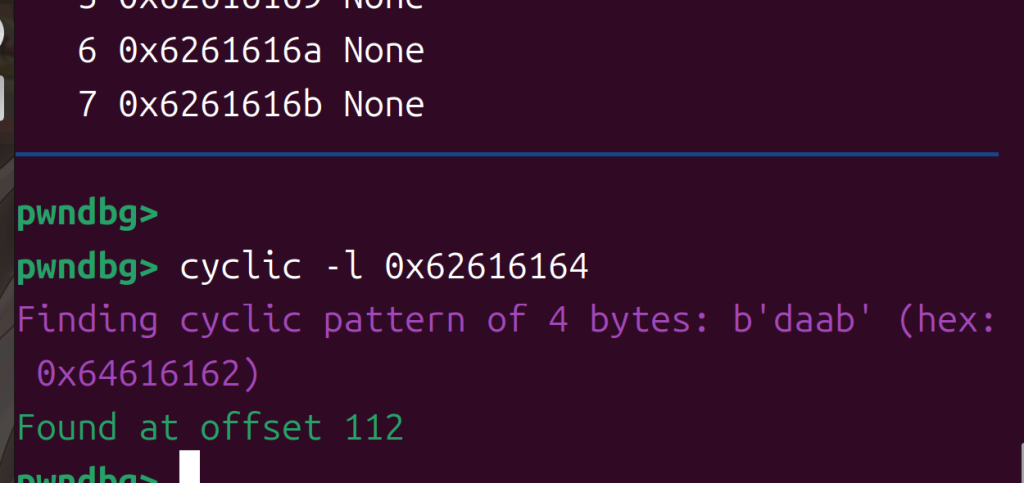Click the address 0x6261616a

tap(220, 50)
